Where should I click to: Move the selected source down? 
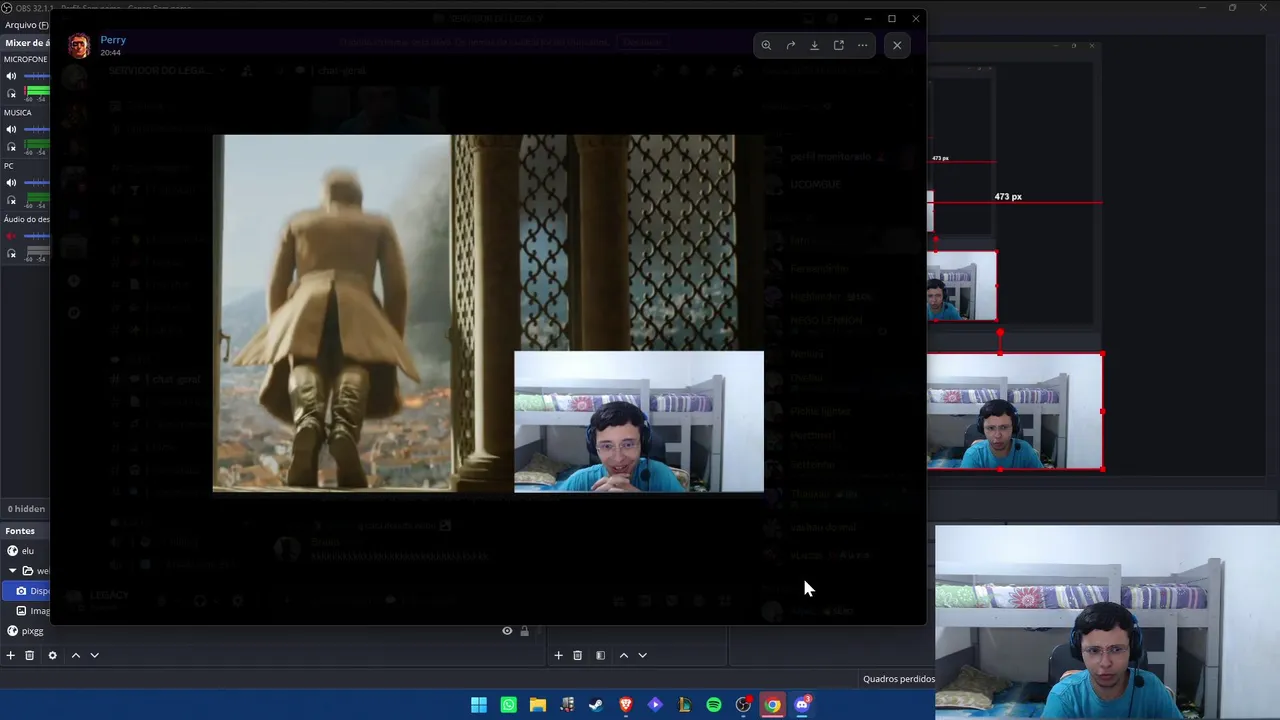point(95,655)
